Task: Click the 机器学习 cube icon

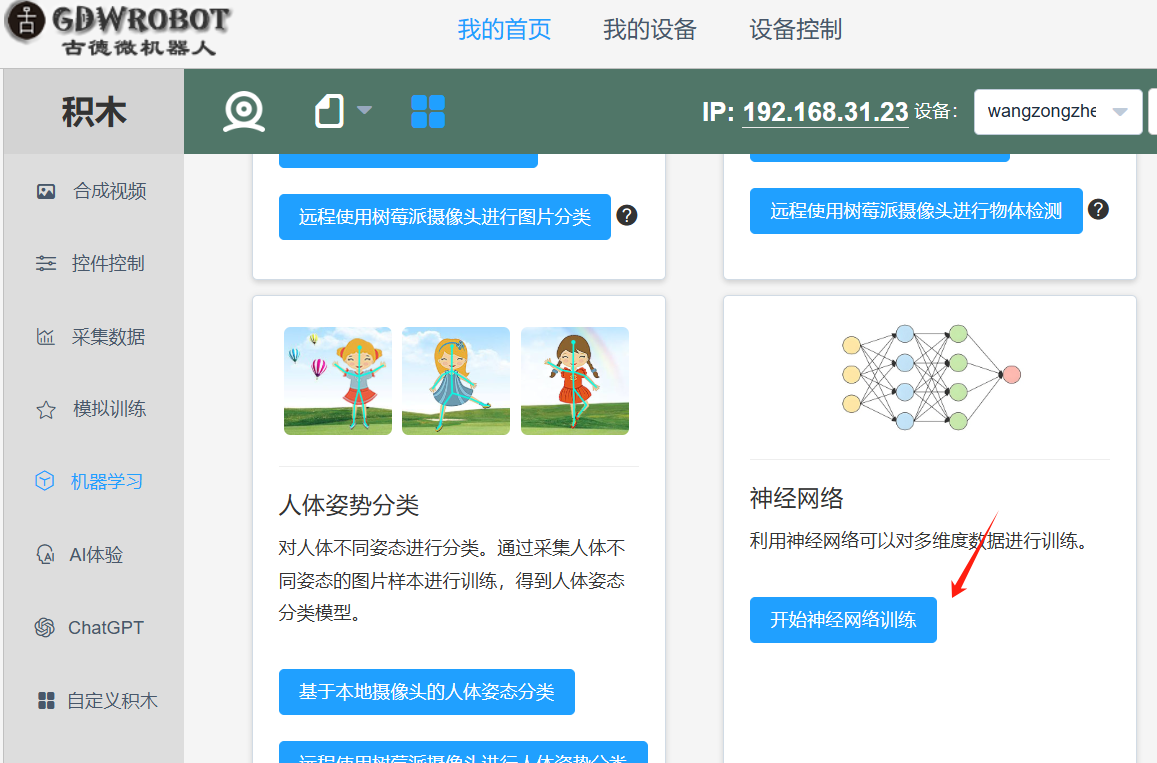Action: pyautogui.click(x=45, y=481)
